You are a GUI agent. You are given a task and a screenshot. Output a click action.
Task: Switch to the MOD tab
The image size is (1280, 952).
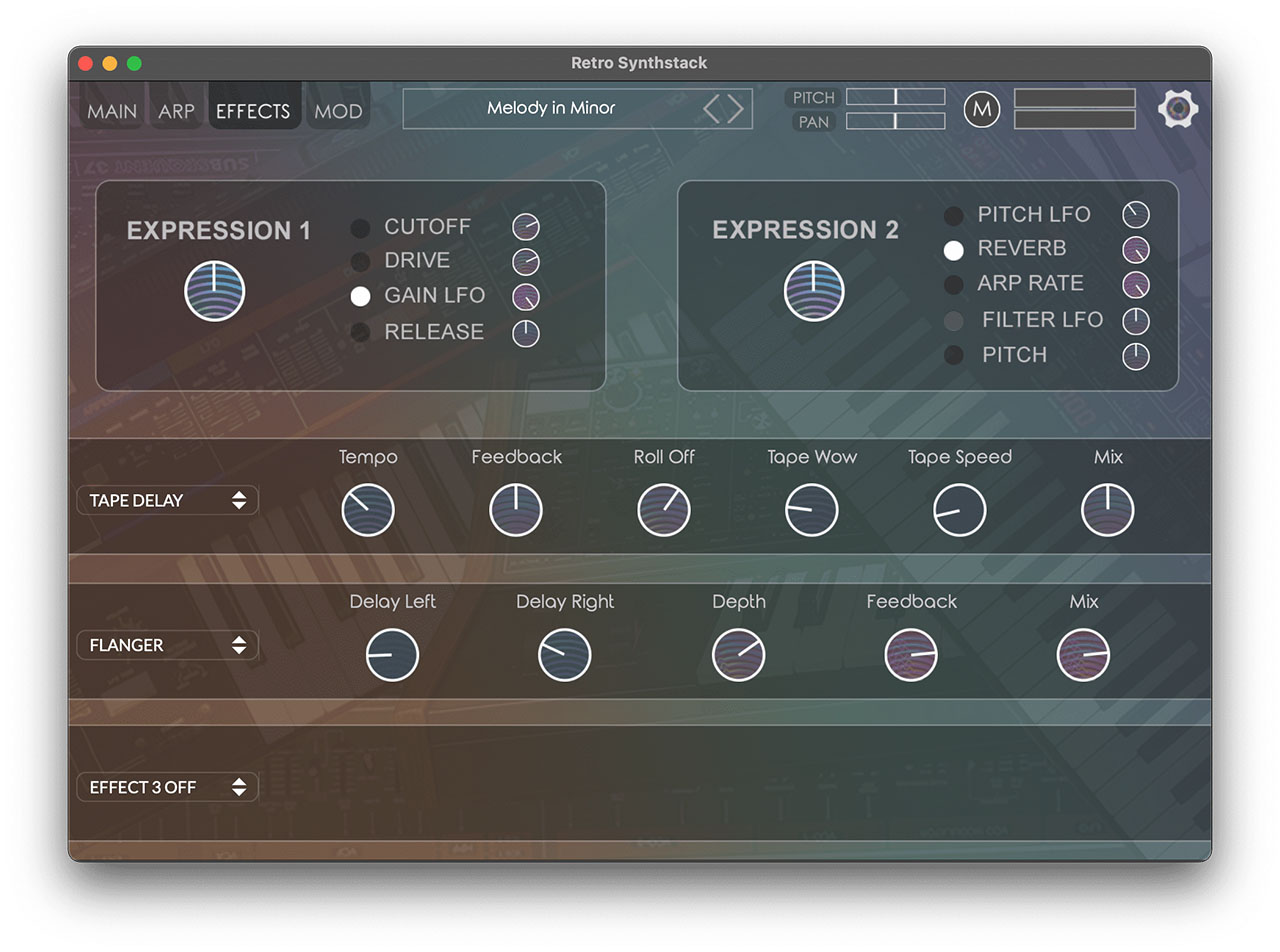pyautogui.click(x=338, y=111)
